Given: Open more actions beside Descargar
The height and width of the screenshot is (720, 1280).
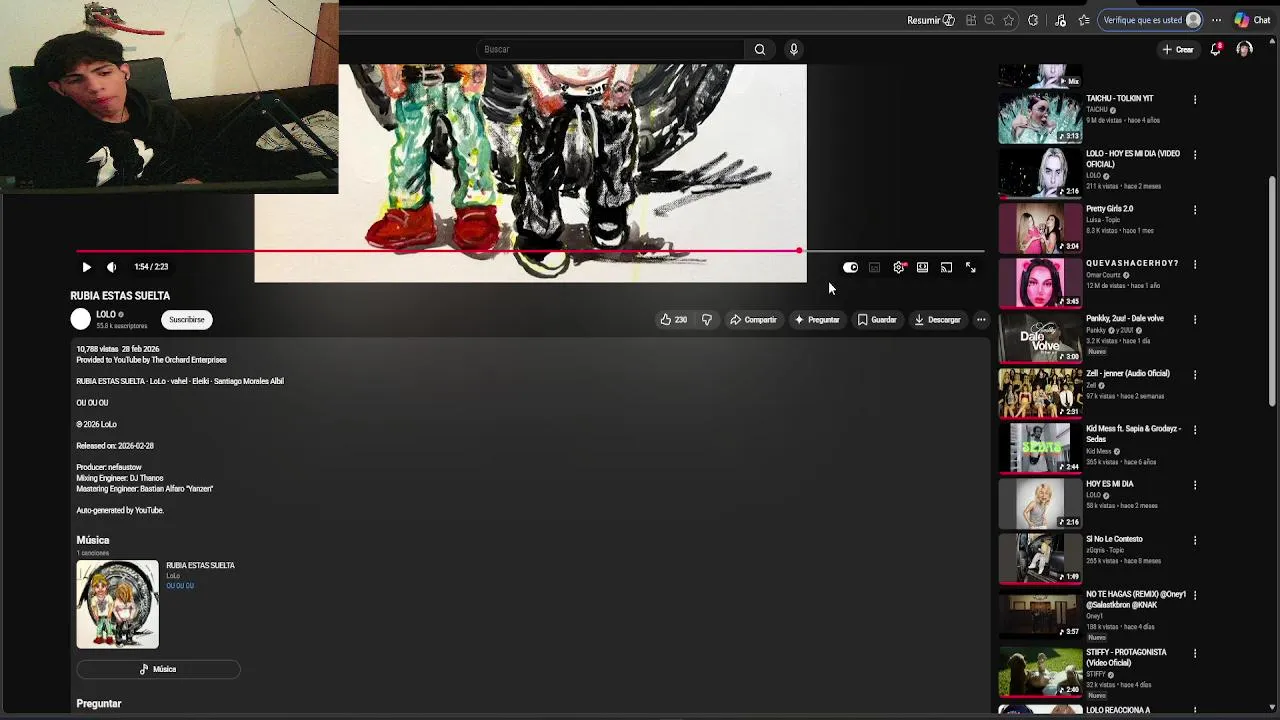Looking at the screenshot, I should (981, 320).
